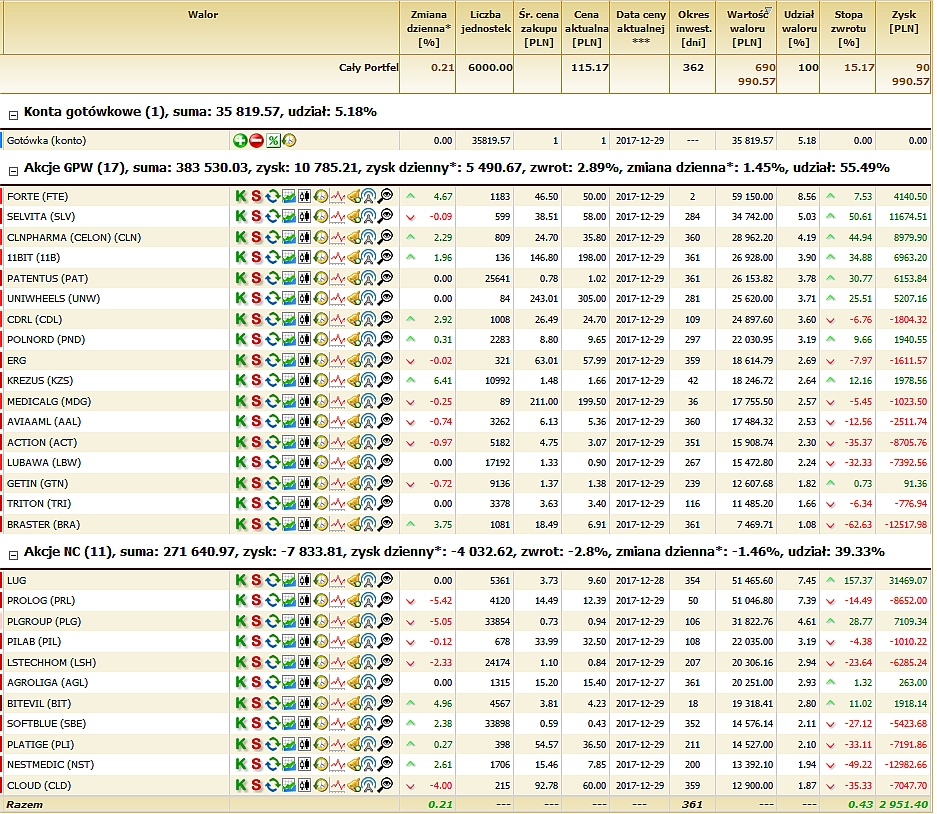Click the red S sell icon for FORTE

coord(256,196)
